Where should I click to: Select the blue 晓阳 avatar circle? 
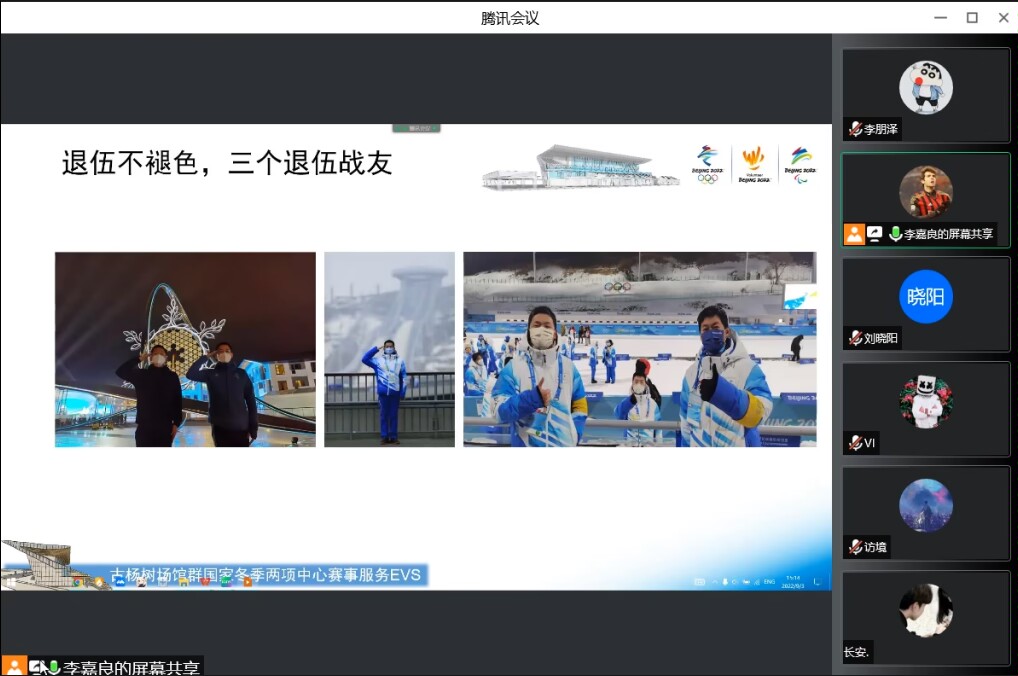point(925,297)
